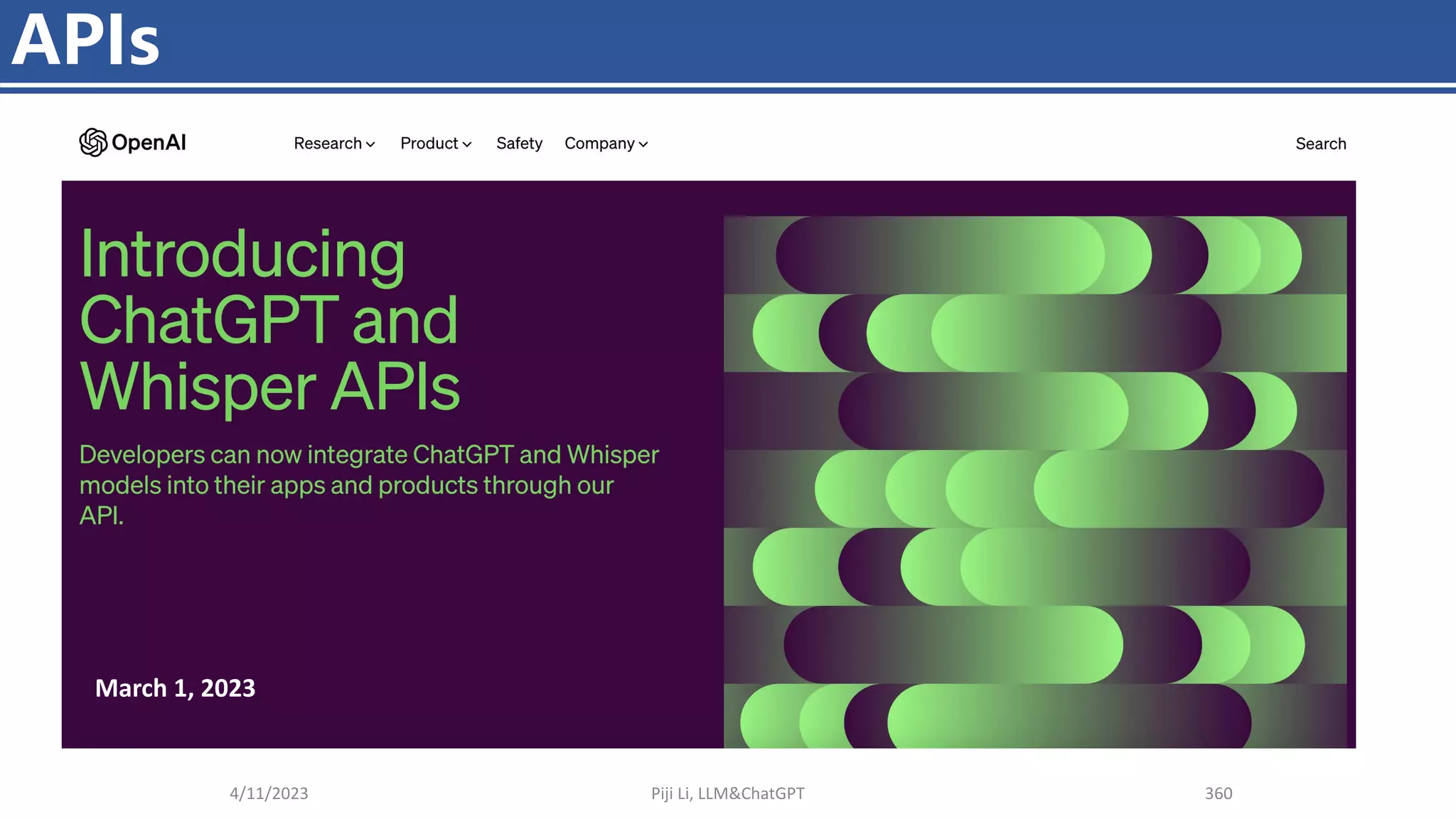Click the OpenAI wordmark text

click(x=149, y=143)
